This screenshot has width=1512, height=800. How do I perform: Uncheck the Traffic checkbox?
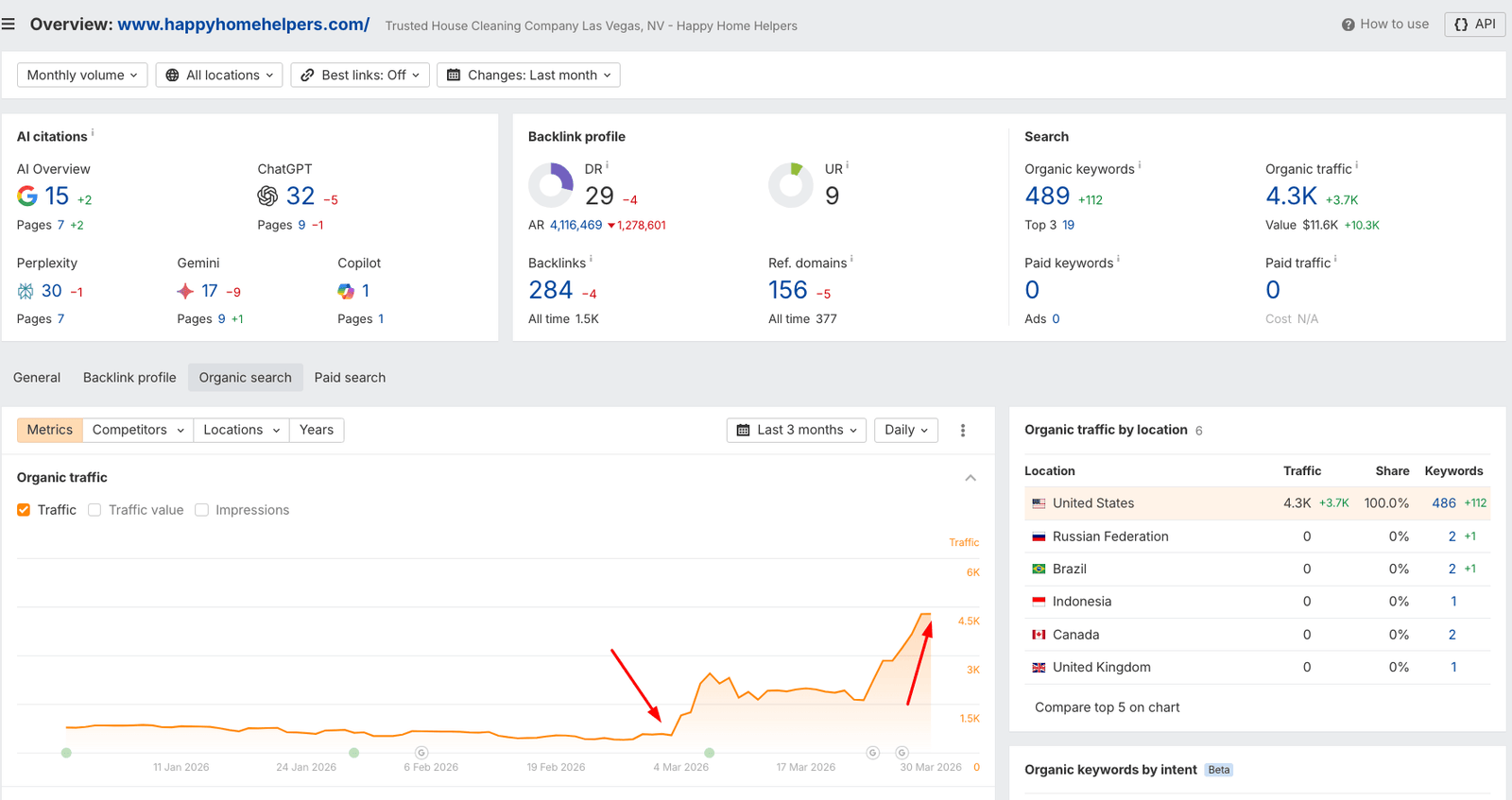[x=24, y=510]
